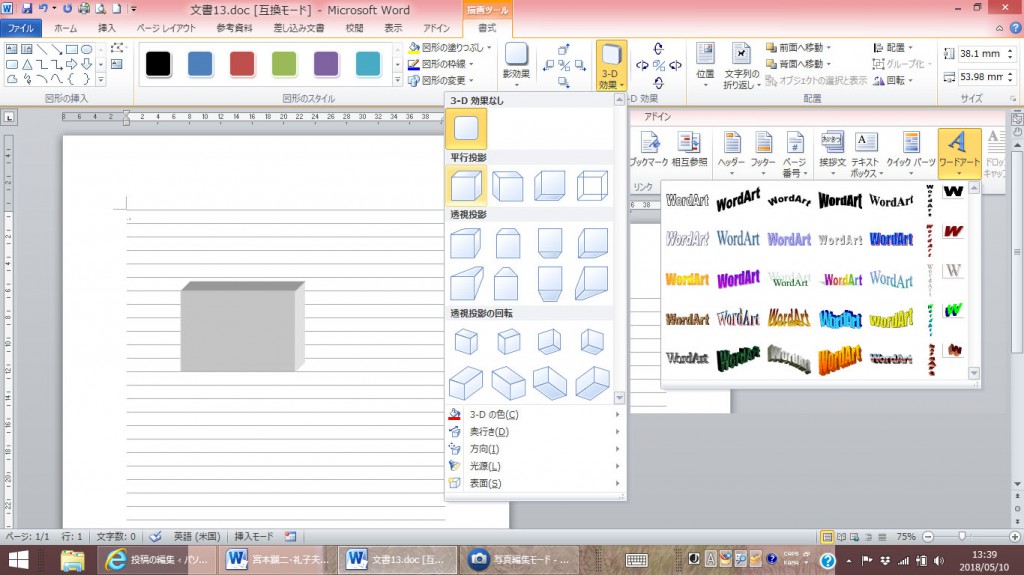1024x575 pixels.
Task: Click the ワードアート button
Action: [x=958, y=152]
